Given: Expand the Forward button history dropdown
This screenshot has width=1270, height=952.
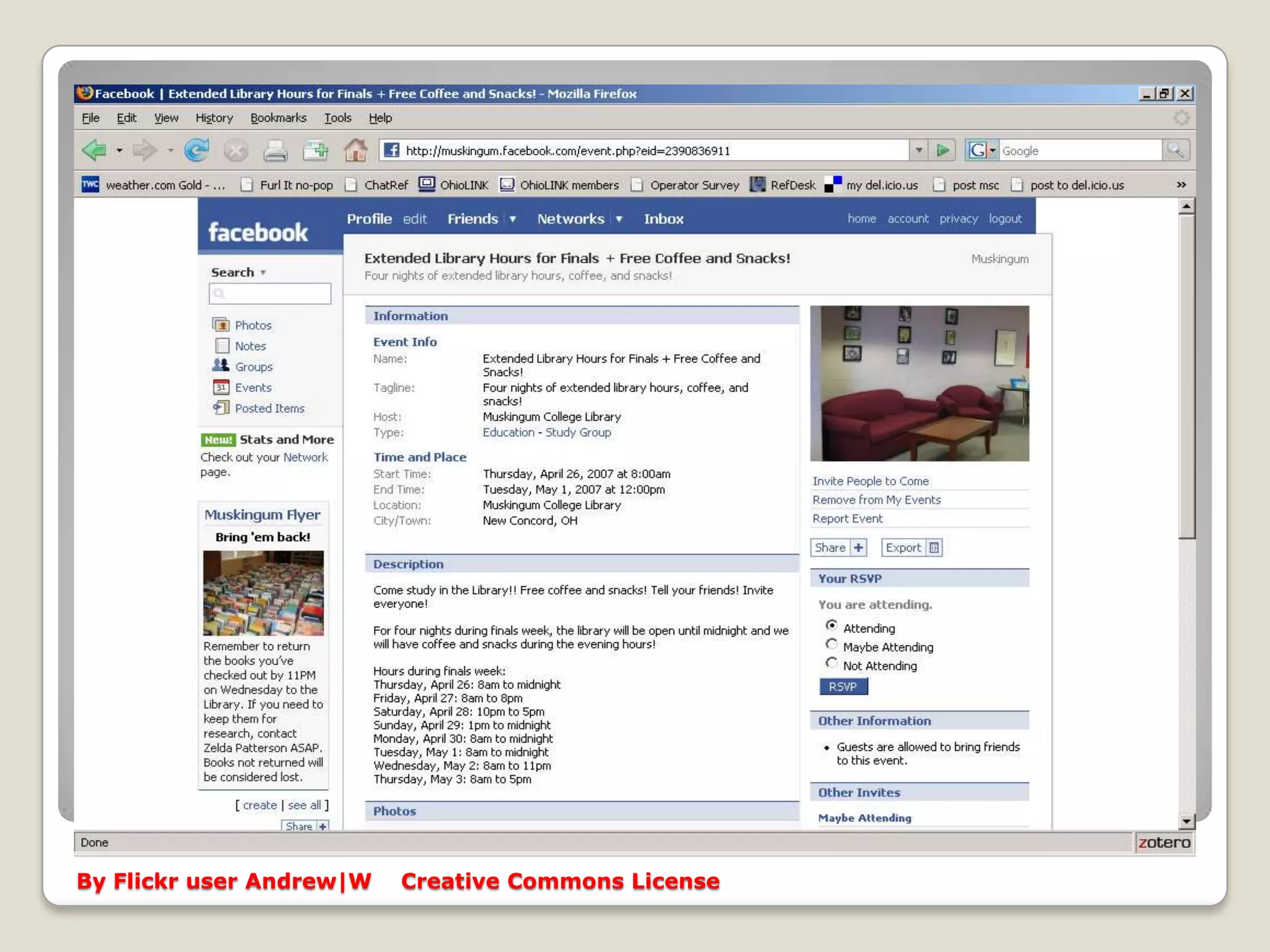Looking at the screenshot, I should (170, 150).
